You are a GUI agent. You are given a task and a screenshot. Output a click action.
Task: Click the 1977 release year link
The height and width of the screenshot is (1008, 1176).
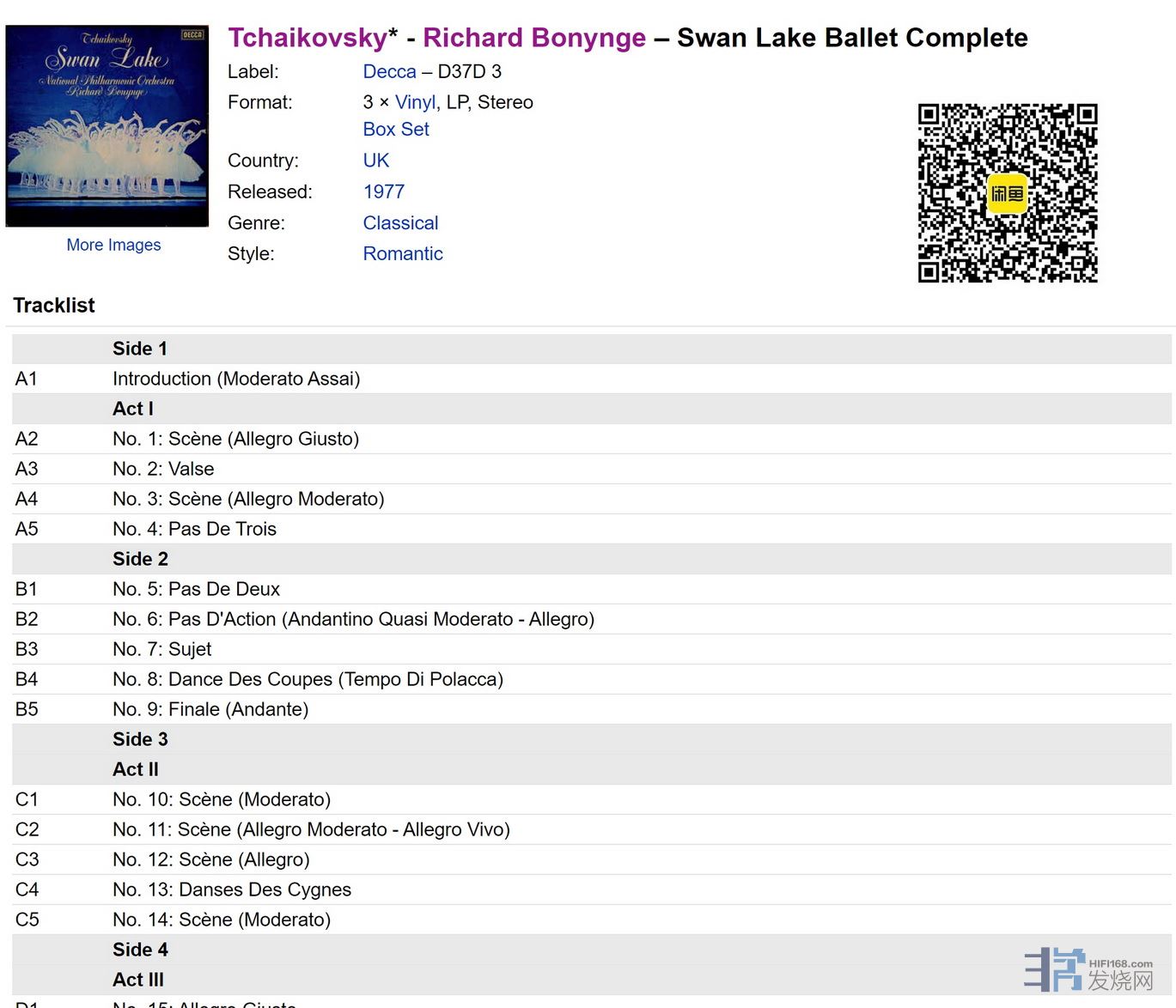(383, 191)
